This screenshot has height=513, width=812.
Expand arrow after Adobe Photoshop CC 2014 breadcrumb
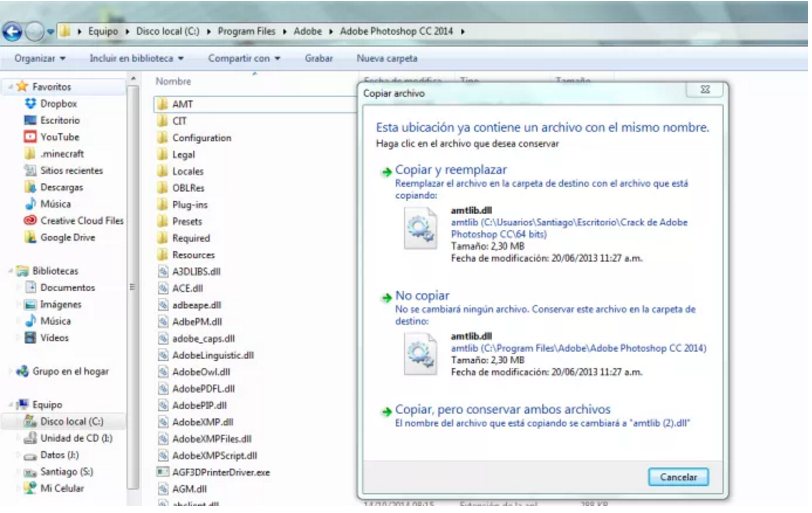(x=462, y=32)
